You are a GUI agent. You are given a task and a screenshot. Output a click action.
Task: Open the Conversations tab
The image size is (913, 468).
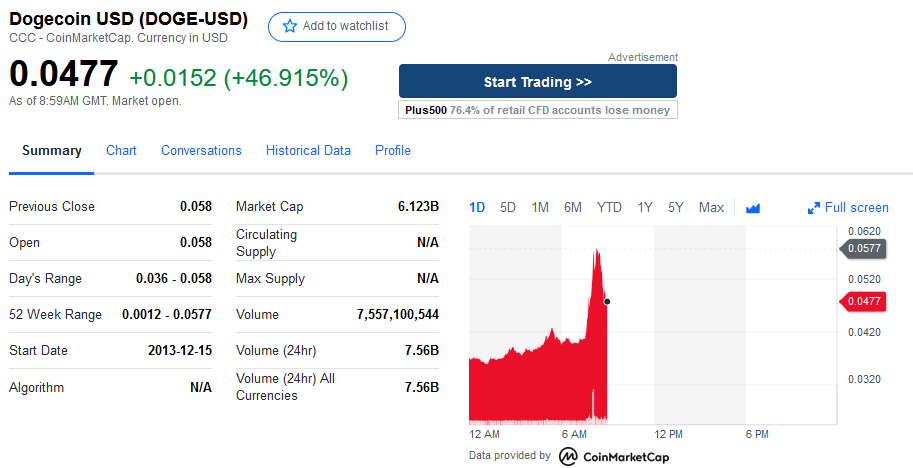(201, 150)
